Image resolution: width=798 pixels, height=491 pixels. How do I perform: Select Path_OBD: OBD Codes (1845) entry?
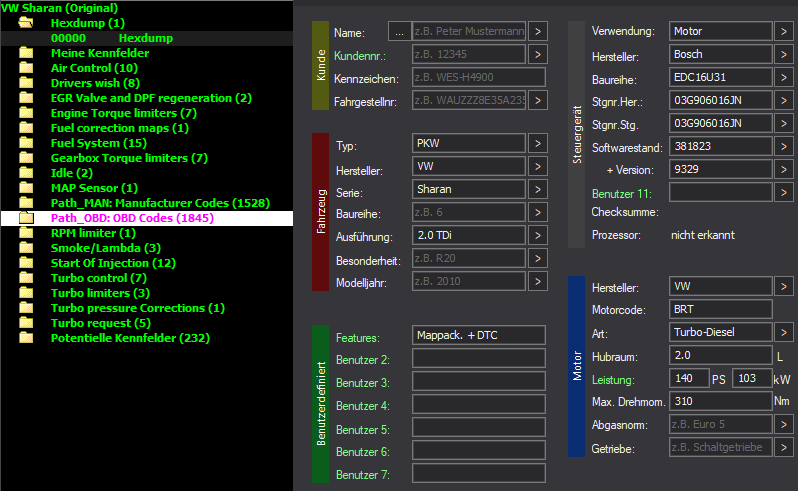(x=132, y=218)
